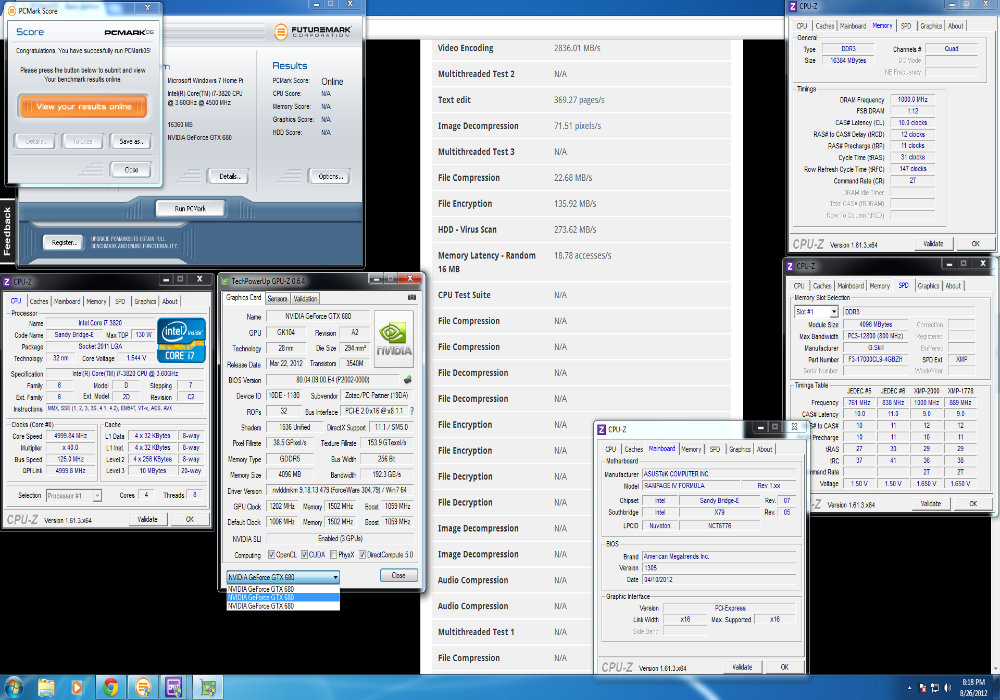Viewport: 1000px width, 700px height.
Task: Open the Windows Start orb
Action: (13, 687)
